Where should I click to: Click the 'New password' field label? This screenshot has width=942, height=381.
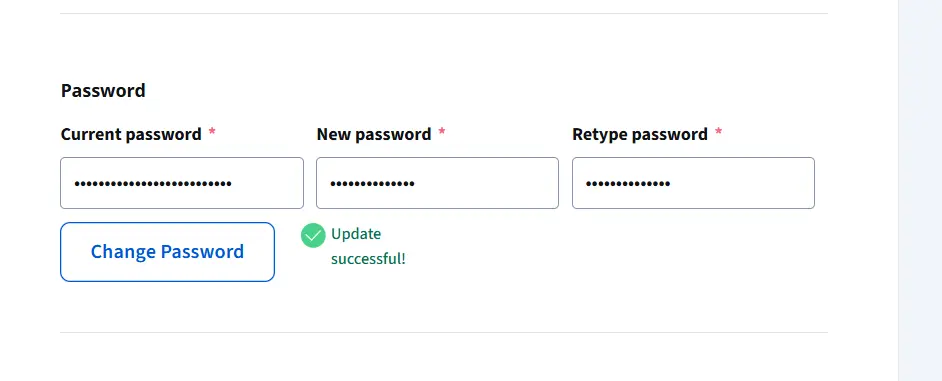pyautogui.click(x=374, y=134)
